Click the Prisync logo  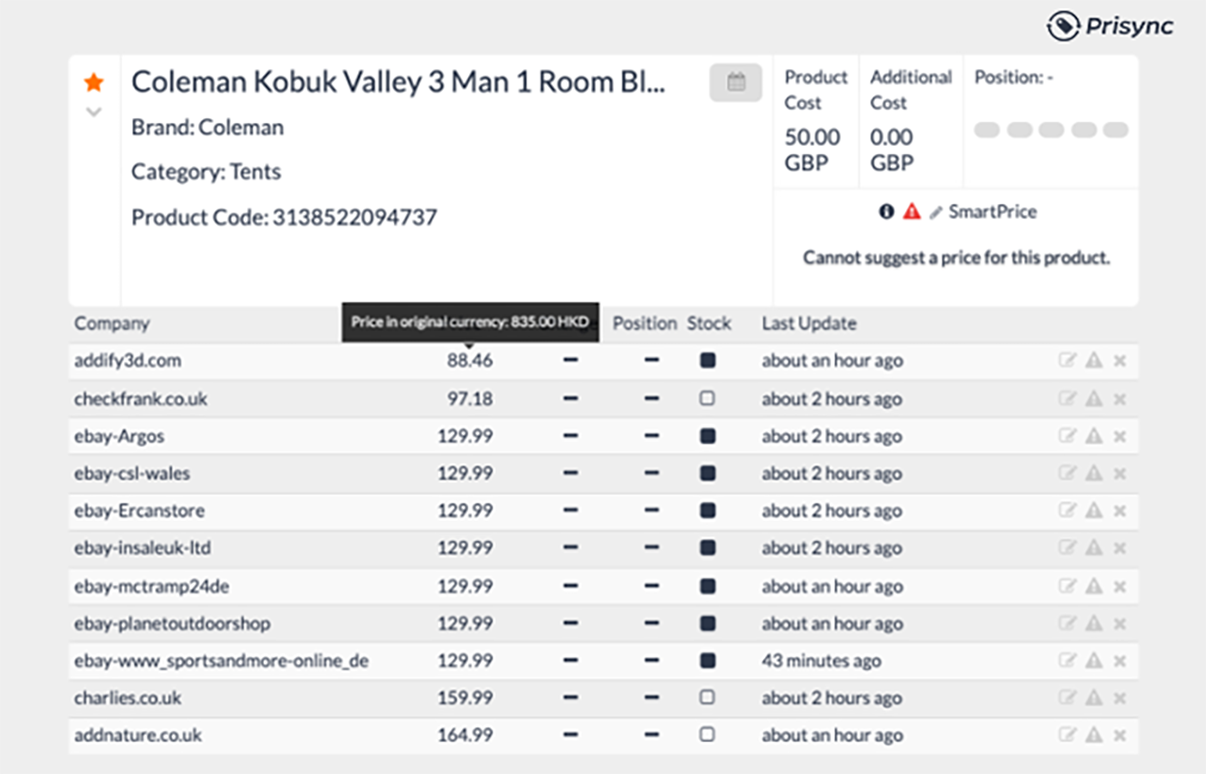[1110, 26]
